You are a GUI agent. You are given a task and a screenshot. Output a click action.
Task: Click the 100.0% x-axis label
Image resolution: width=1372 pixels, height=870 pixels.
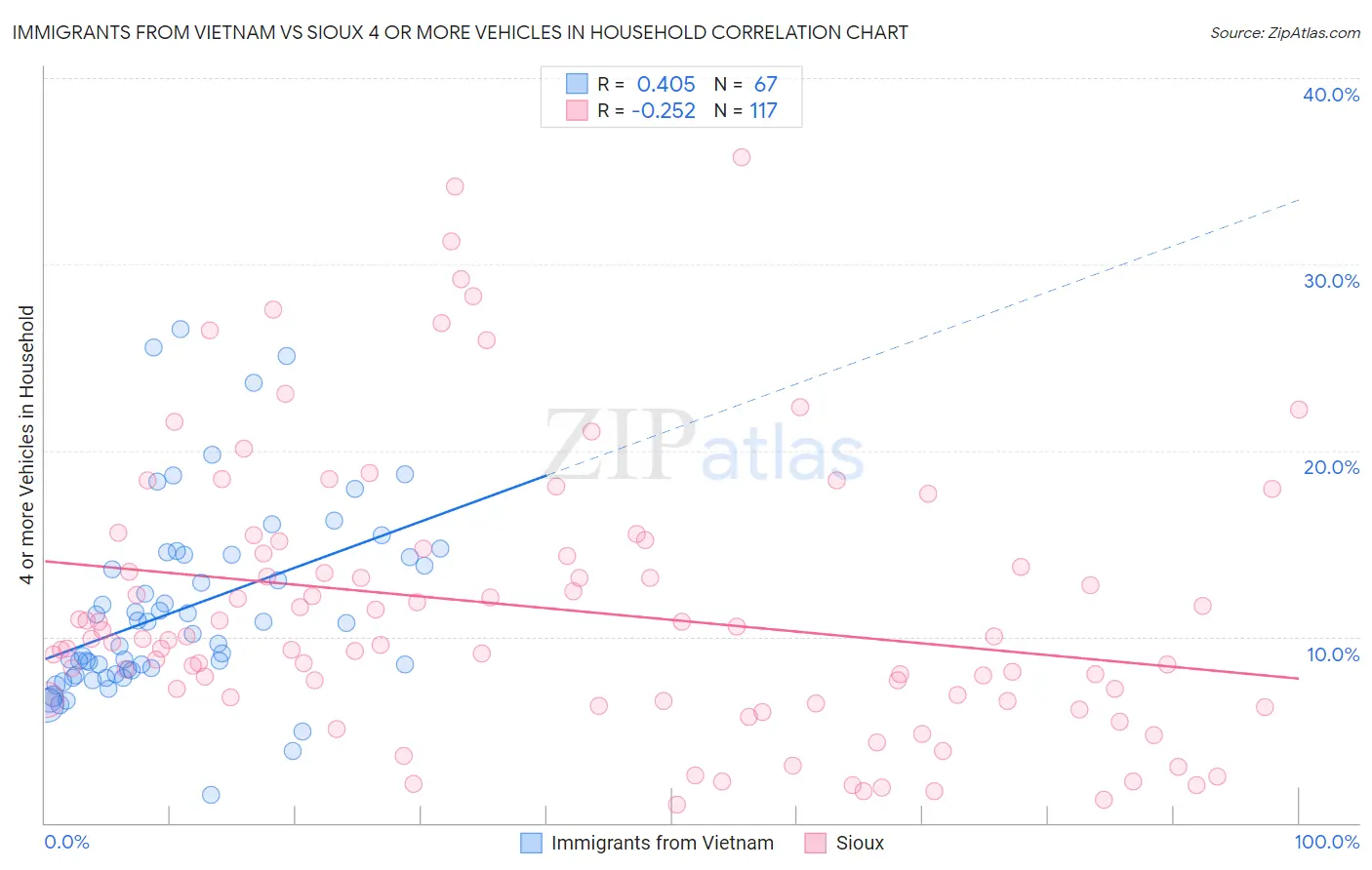pyautogui.click(x=1327, y=842)
